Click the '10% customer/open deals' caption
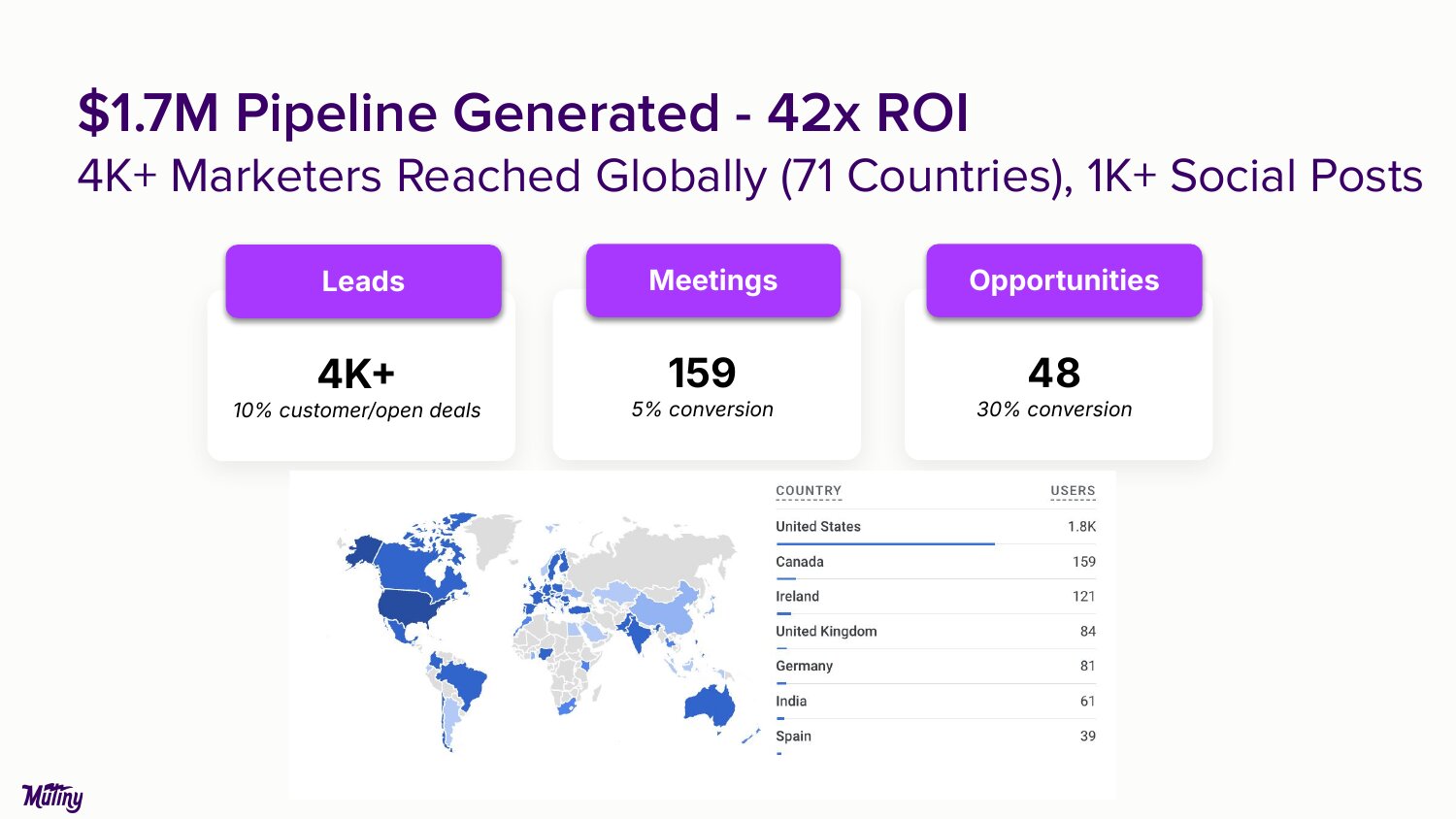The image size is (1456, 819). click(x=357, y=410)
